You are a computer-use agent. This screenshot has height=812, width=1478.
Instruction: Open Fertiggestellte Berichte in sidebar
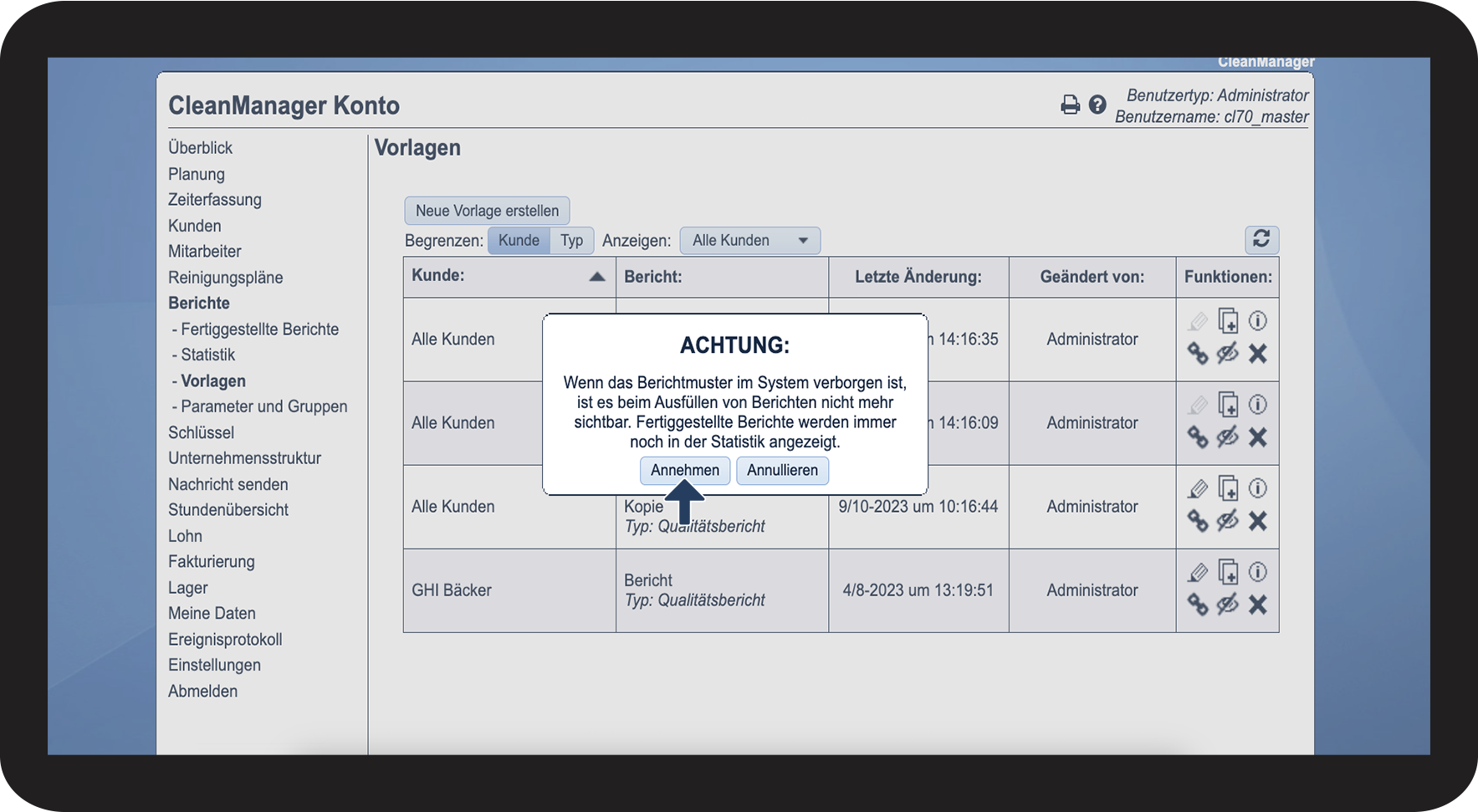tap(259, 329)
